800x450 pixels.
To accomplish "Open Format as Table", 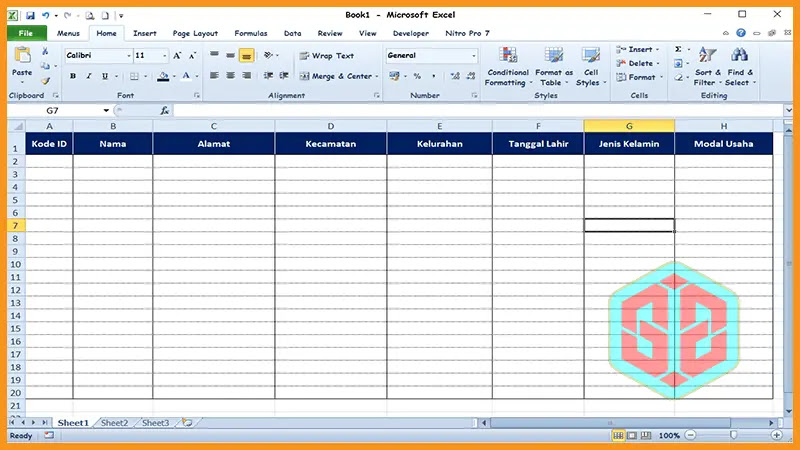I will pyautogui.click(x=554, y=66).
